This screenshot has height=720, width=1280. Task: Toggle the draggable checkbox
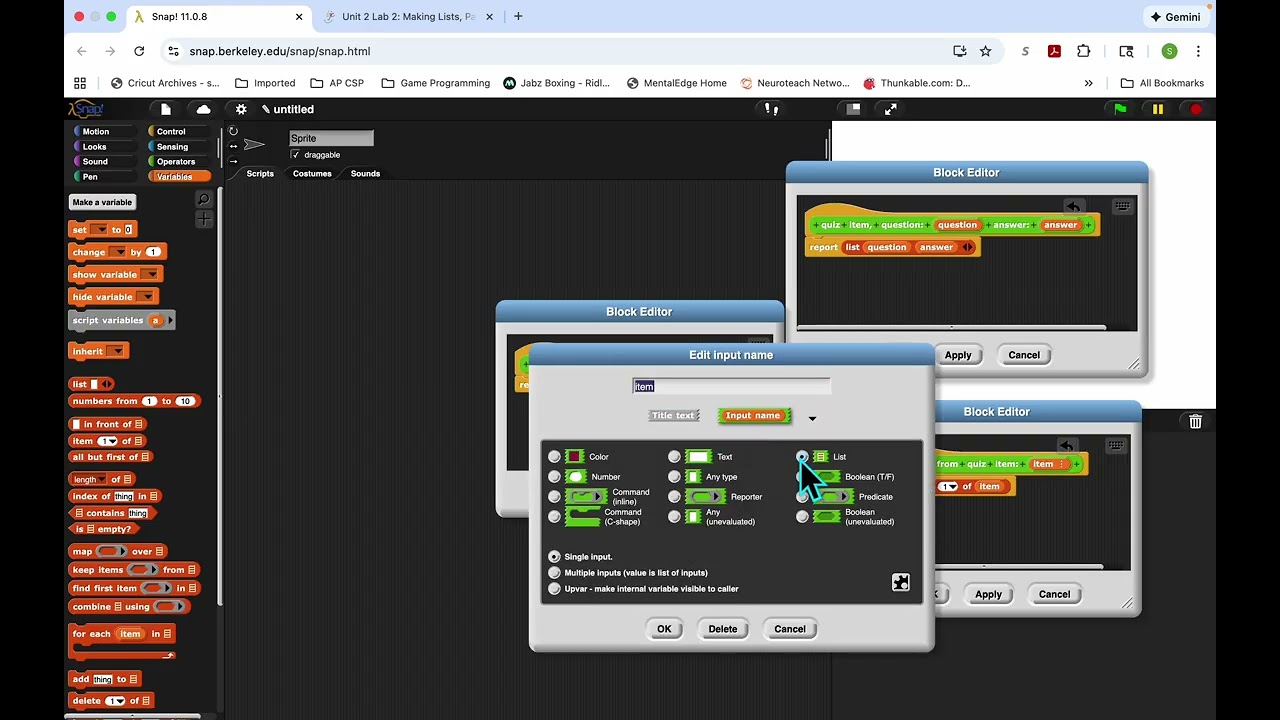(x=295, y=155)
